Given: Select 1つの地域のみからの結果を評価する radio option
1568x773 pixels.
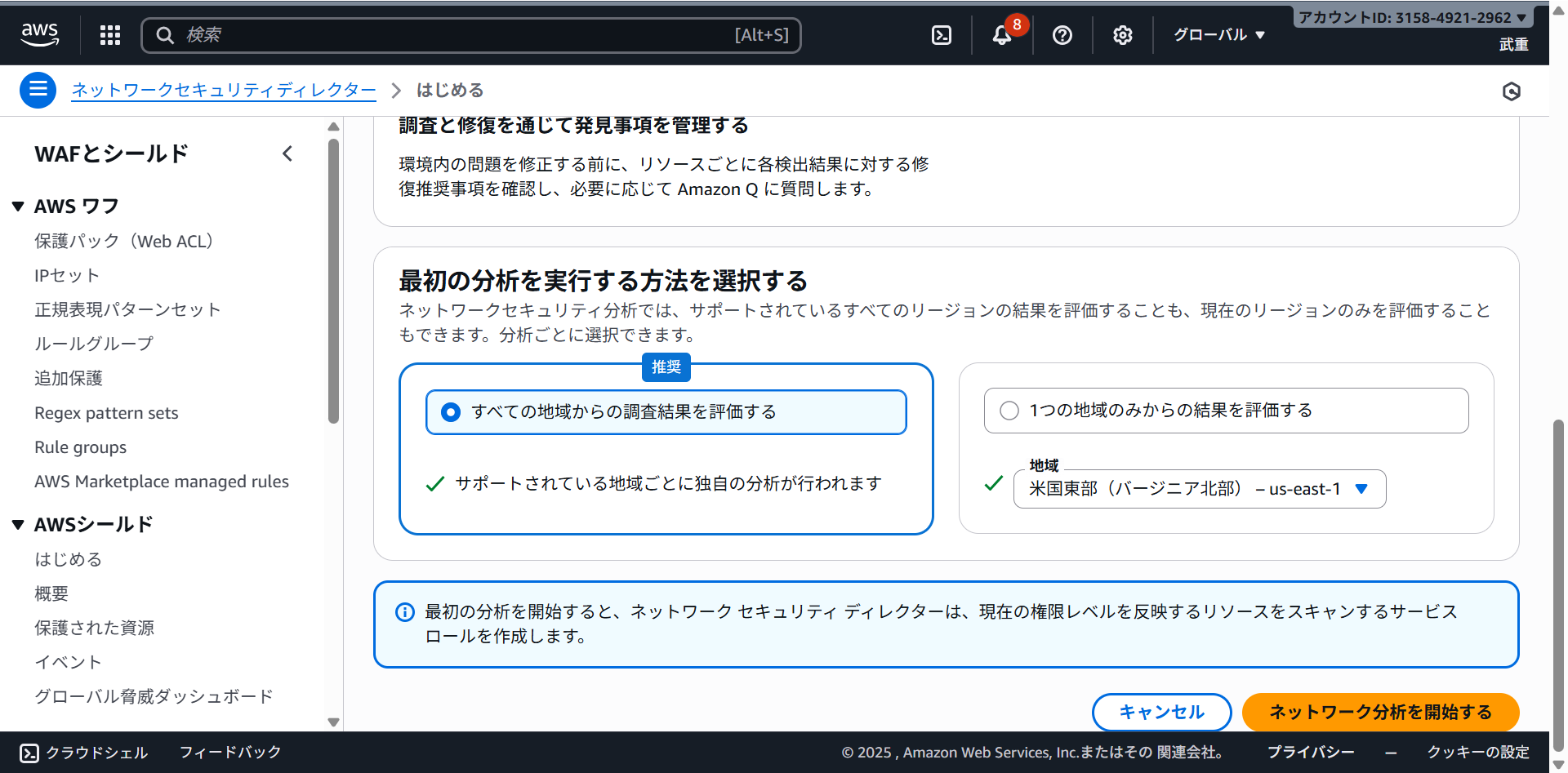Looking at the screenshot, I should [x=1009, y=411].
